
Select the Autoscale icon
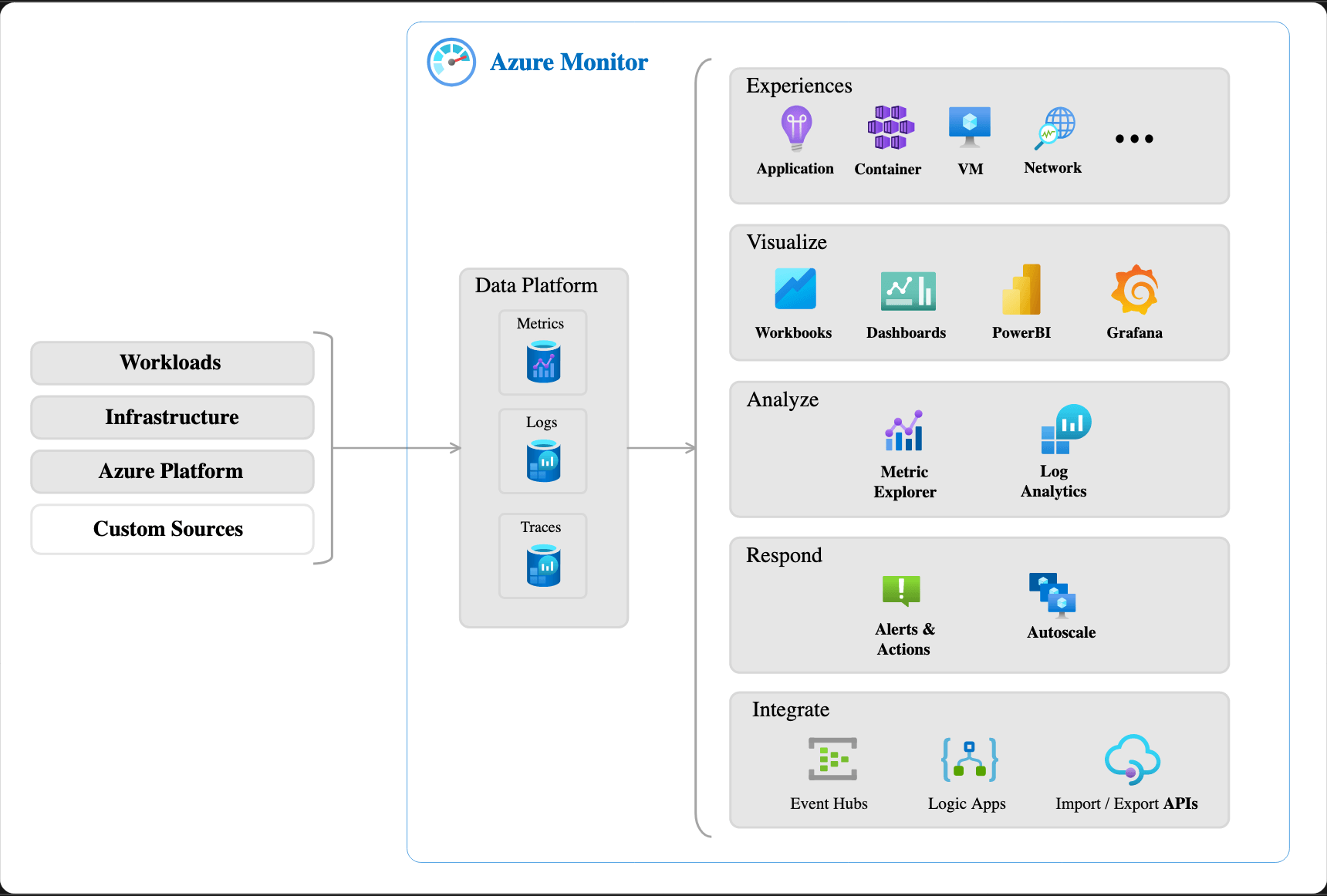[x=1052, y=595]
